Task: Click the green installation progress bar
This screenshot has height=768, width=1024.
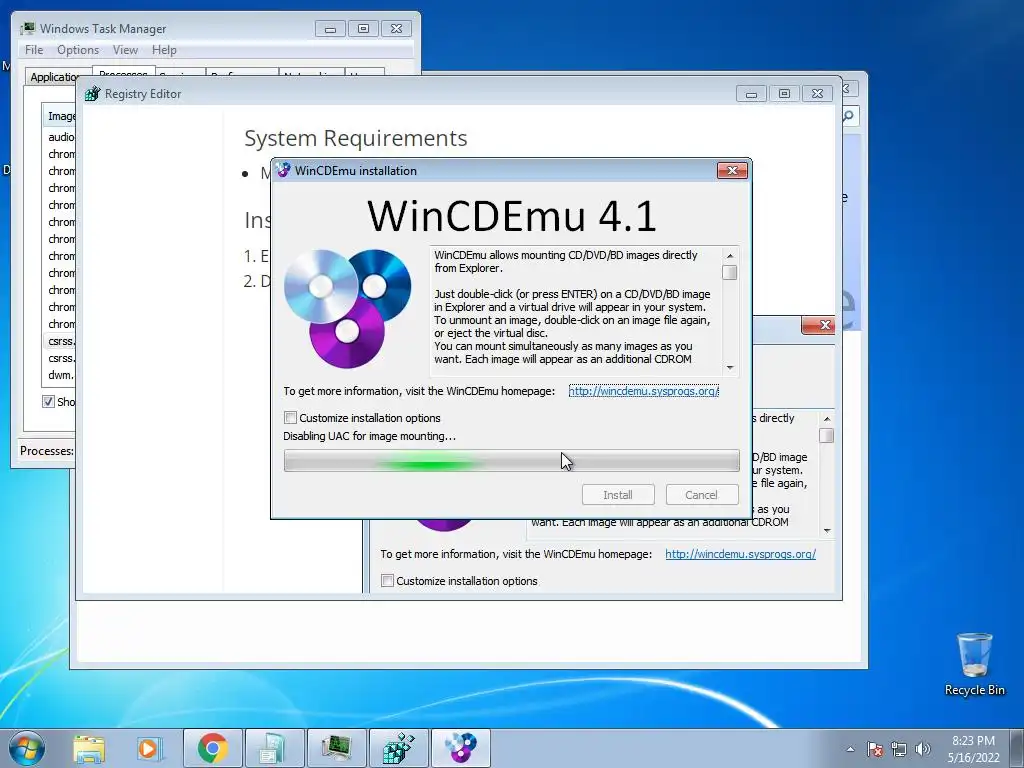Action: coord(511,461)
